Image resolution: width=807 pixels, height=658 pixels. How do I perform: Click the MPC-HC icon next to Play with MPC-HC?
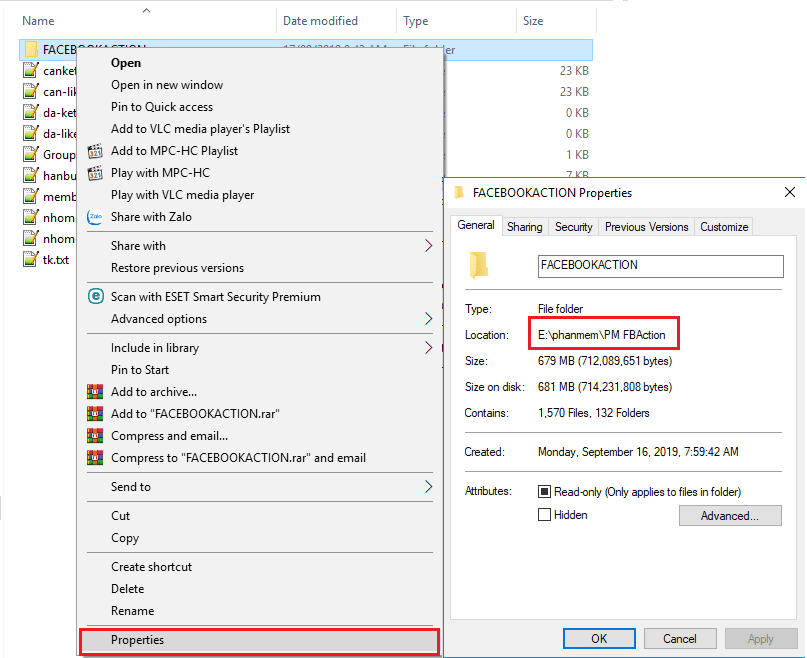click(x=95, y=173)
